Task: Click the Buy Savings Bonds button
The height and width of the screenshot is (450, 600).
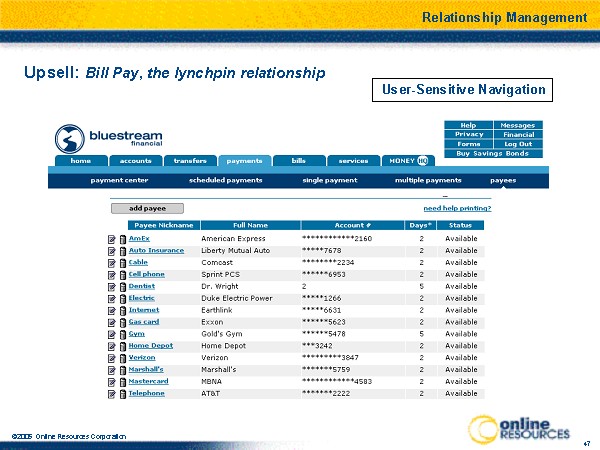Action: (492, 153)
